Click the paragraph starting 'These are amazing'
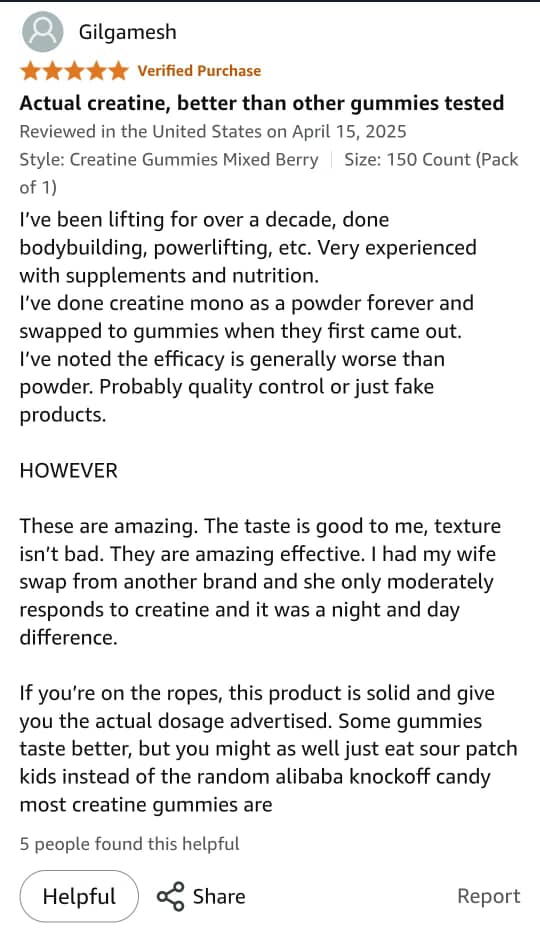Screen dimensions: 540x941 pos(260,582)
